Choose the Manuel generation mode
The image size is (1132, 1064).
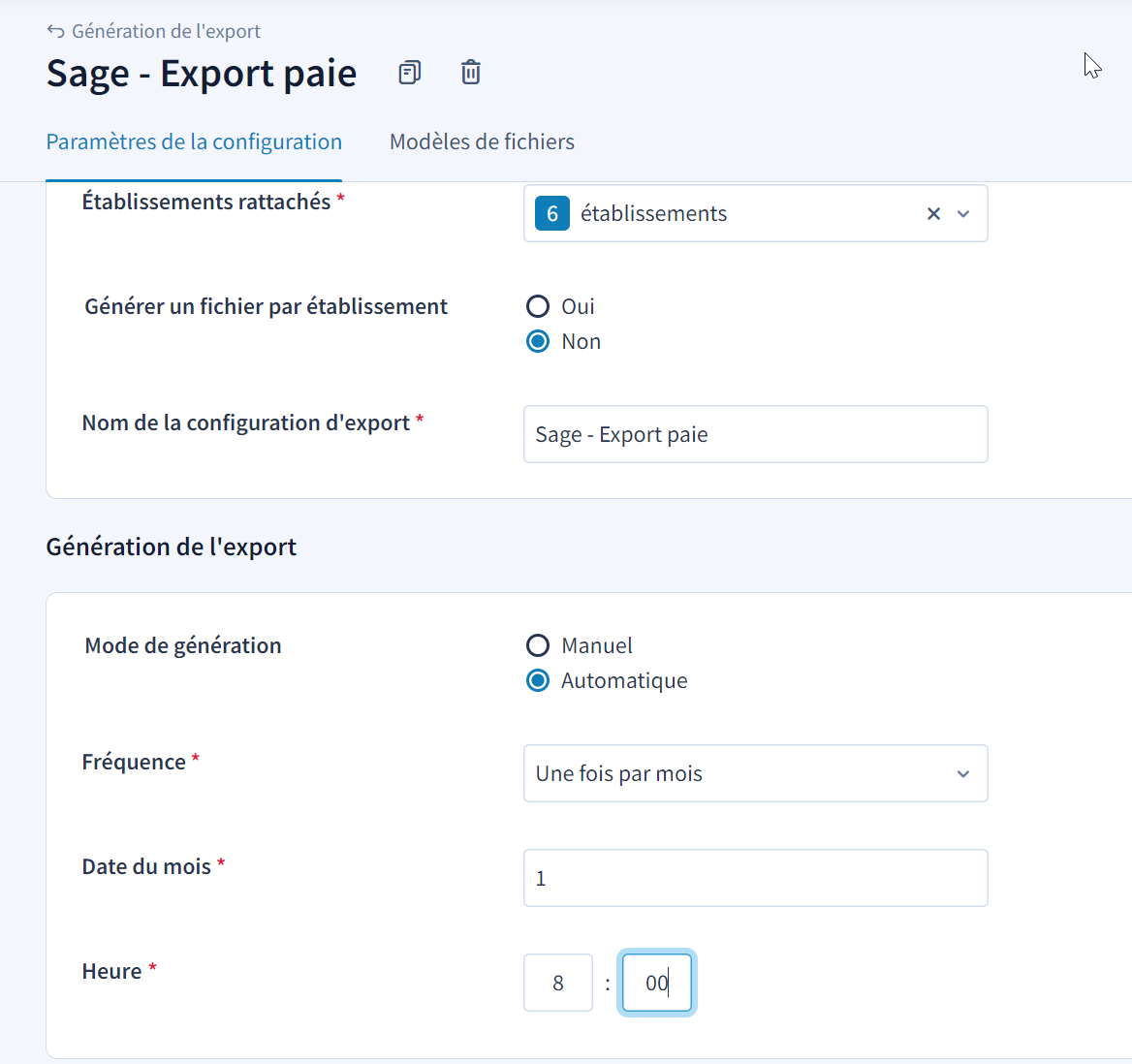click(x=538, y=645)
